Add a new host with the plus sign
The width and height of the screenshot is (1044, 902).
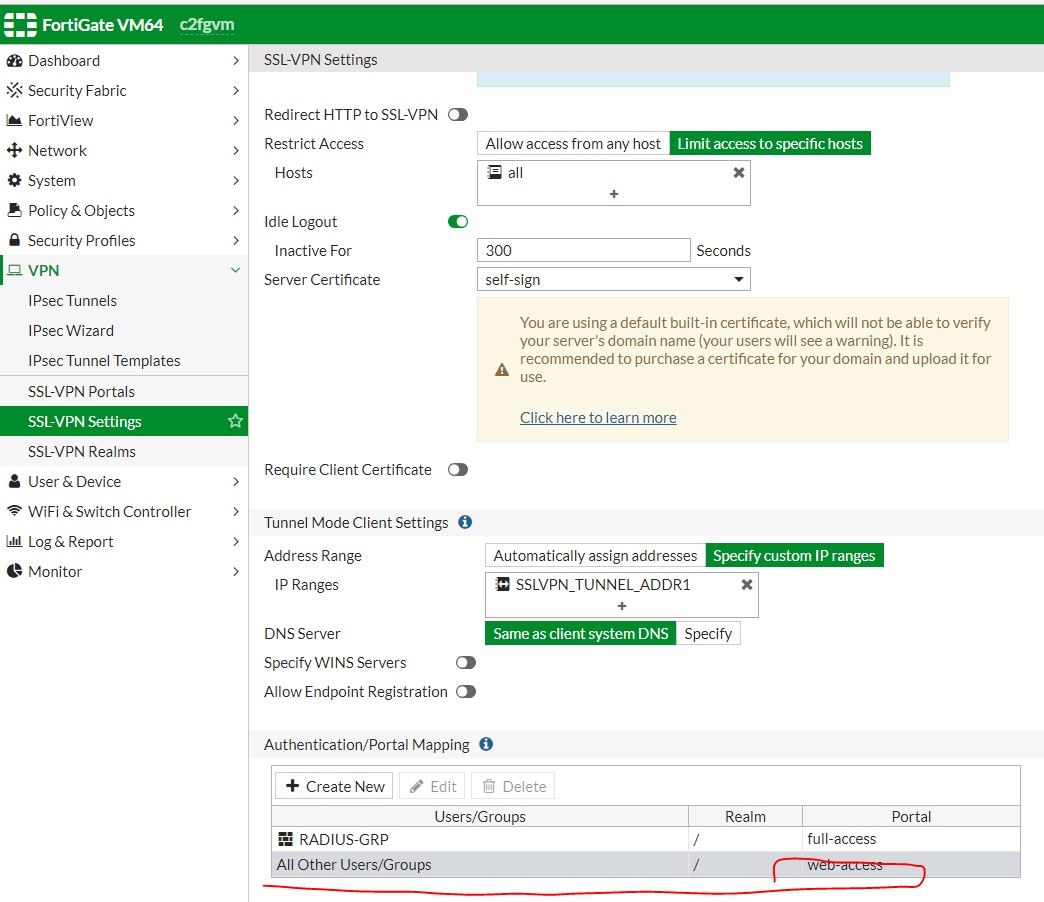click(614, 194)
